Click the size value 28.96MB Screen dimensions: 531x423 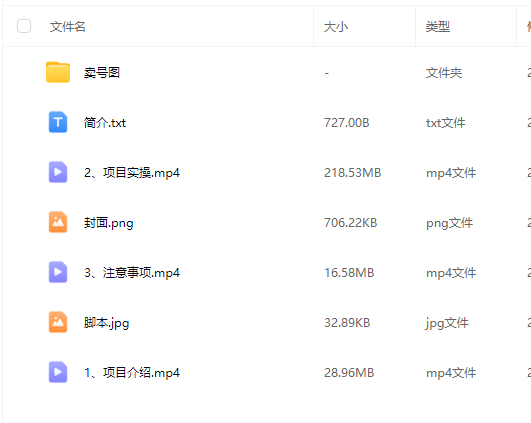coord(349,373)
